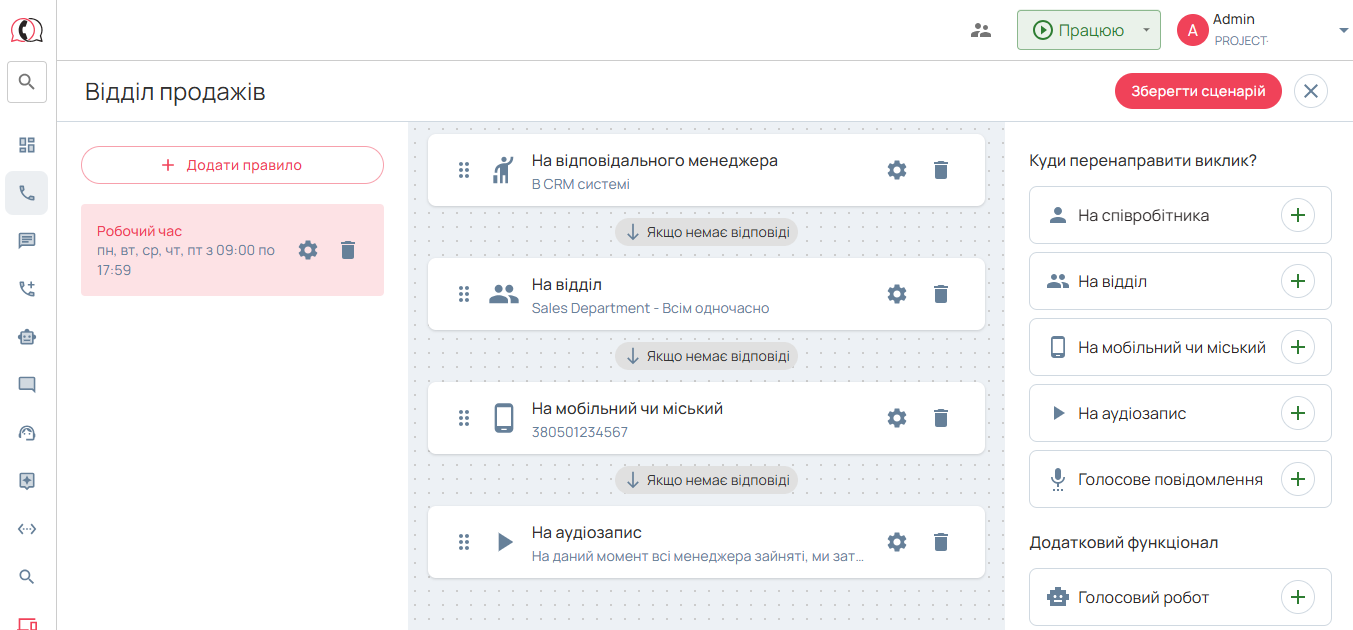Add 'На співробітника' redirect option

pos(1297,215)
